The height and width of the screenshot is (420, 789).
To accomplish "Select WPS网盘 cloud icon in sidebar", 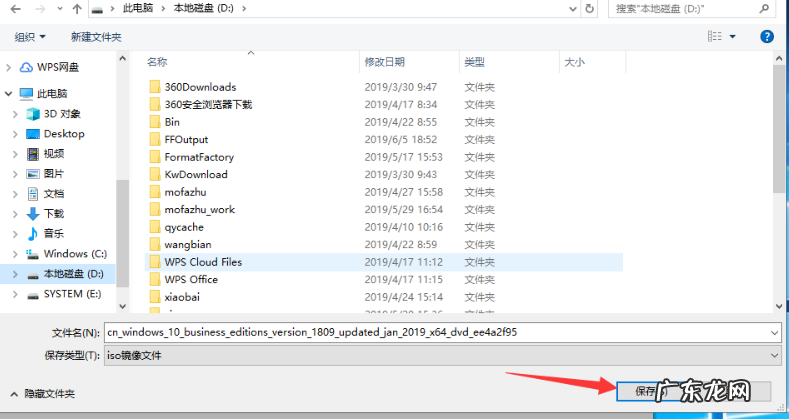I will (x=26, y=67).
